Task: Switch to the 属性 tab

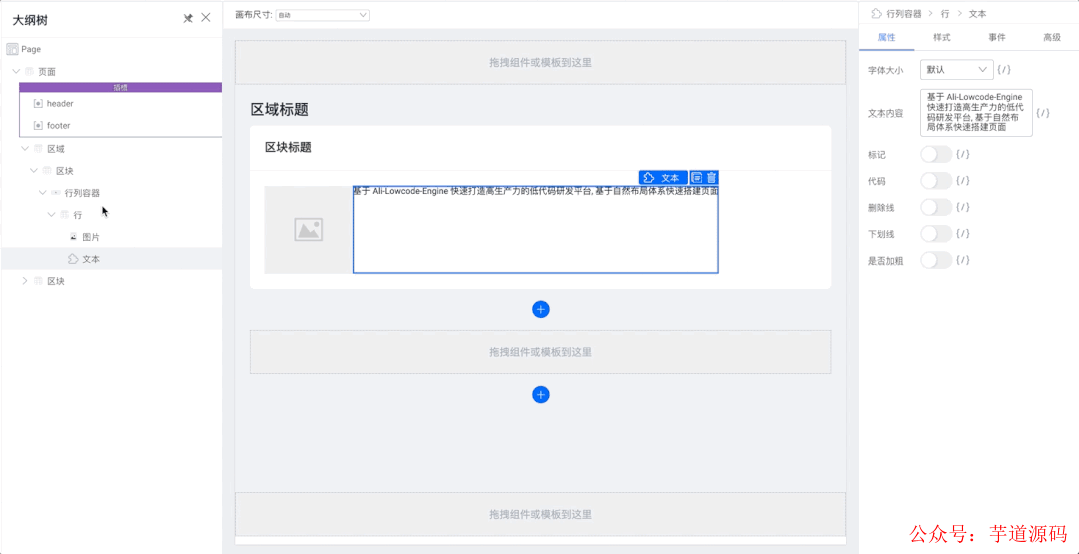Action: (886, 38)
